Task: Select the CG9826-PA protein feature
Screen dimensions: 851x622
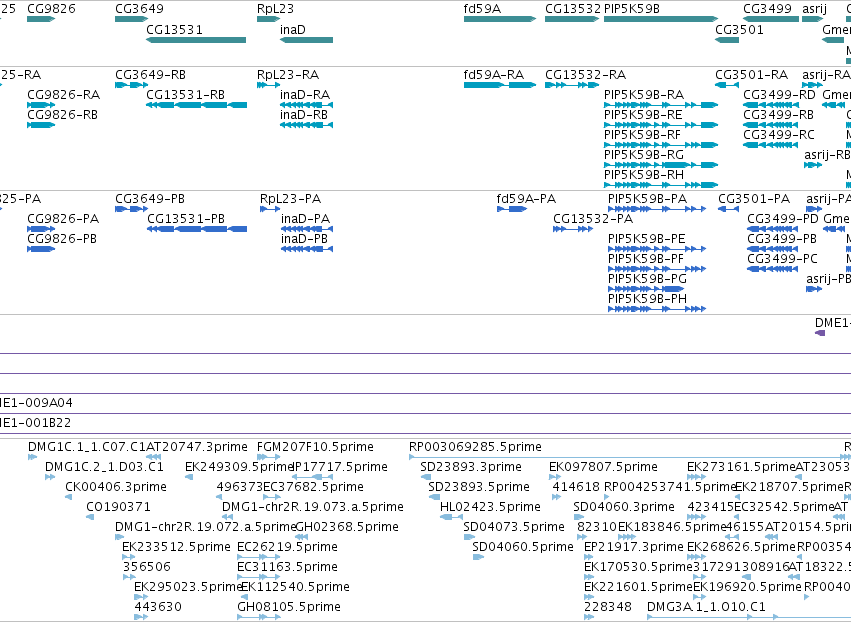Action: tap(41, 229)
